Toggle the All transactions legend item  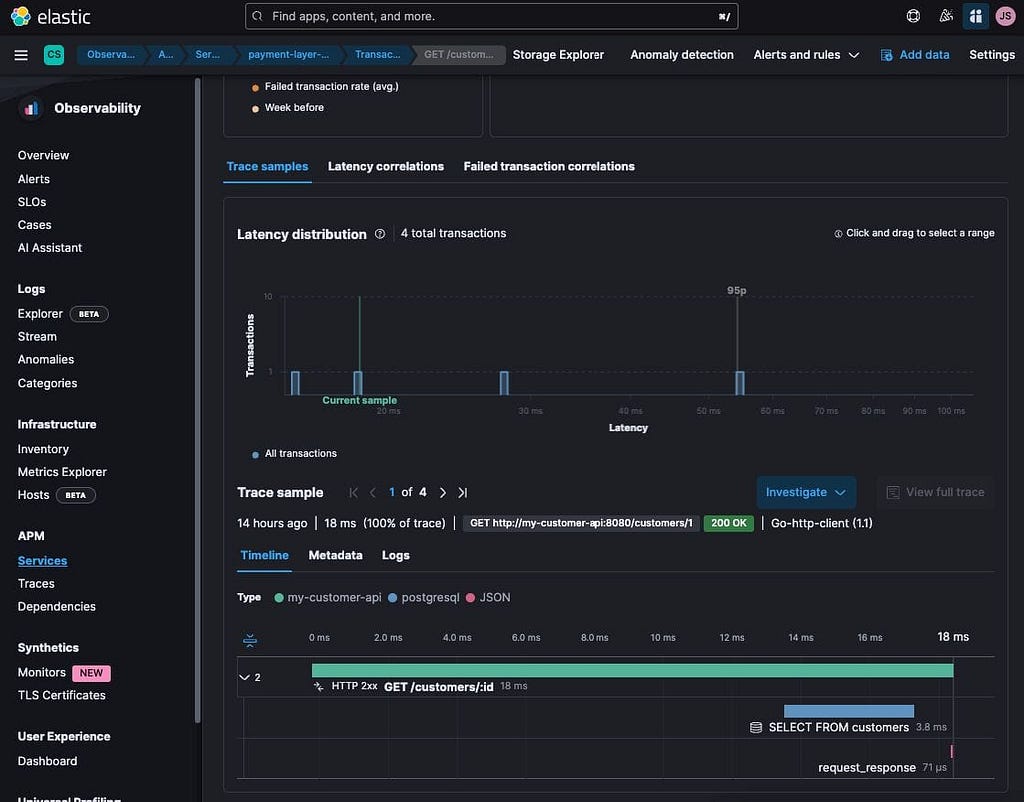295,453
